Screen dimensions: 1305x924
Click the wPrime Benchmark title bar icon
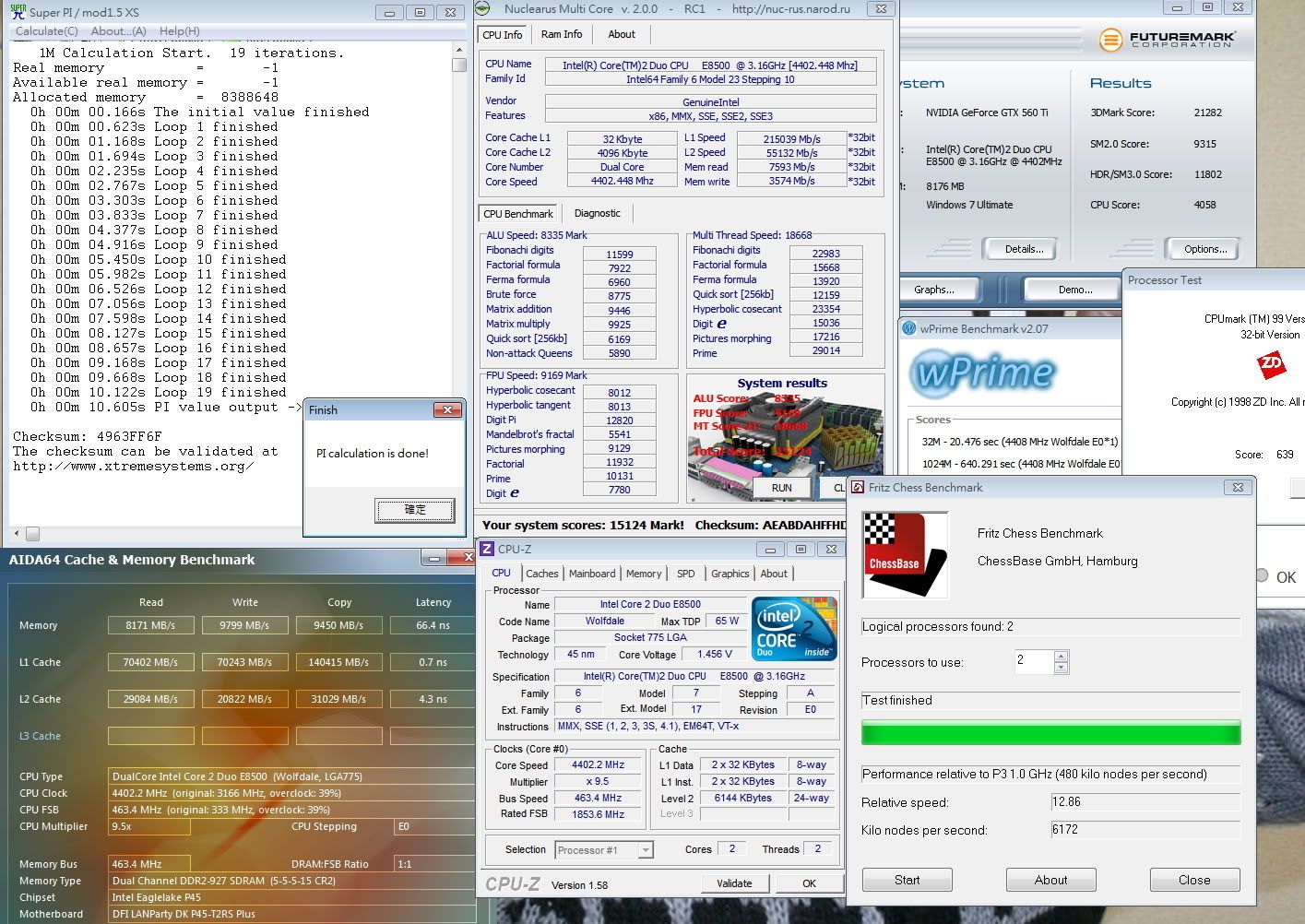click(909, 328)
